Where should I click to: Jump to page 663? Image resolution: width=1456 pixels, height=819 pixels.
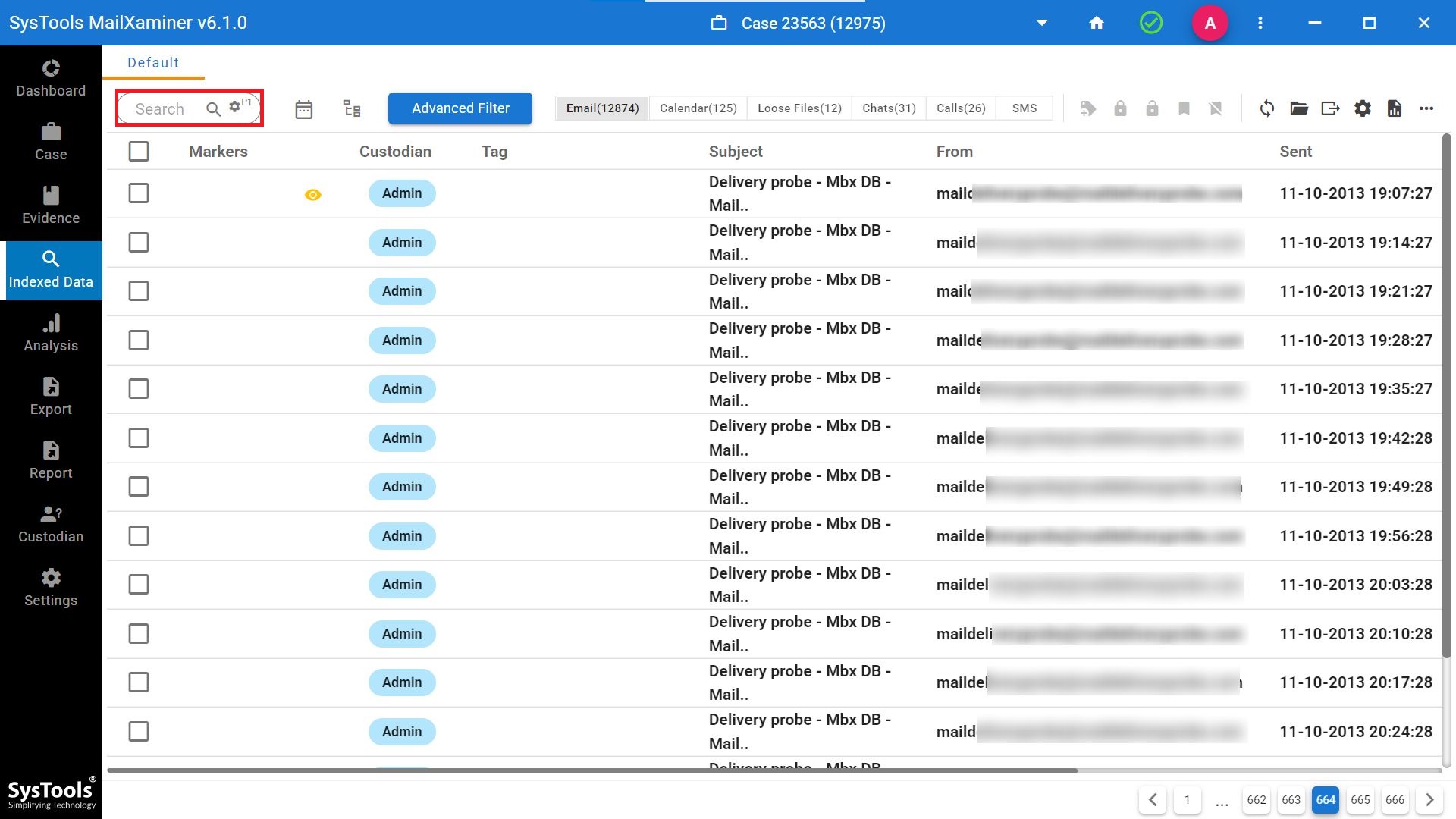click(x=1291, y=800)
